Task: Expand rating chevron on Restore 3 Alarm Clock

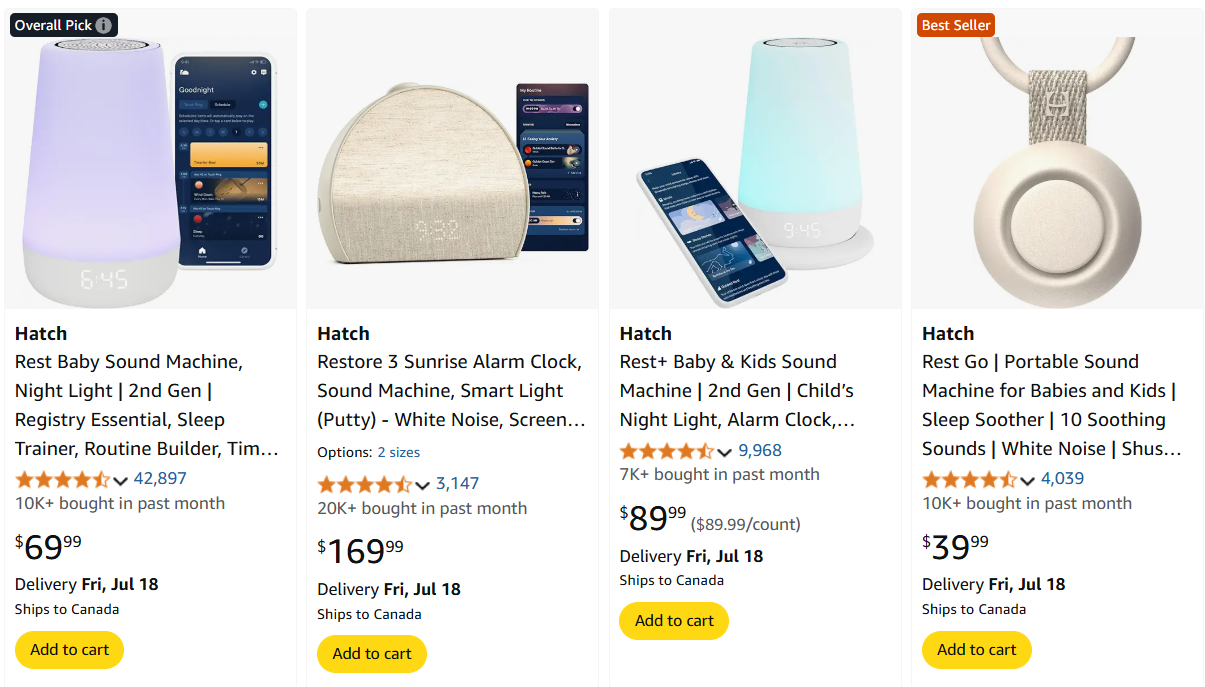Action: pos(423,485)
